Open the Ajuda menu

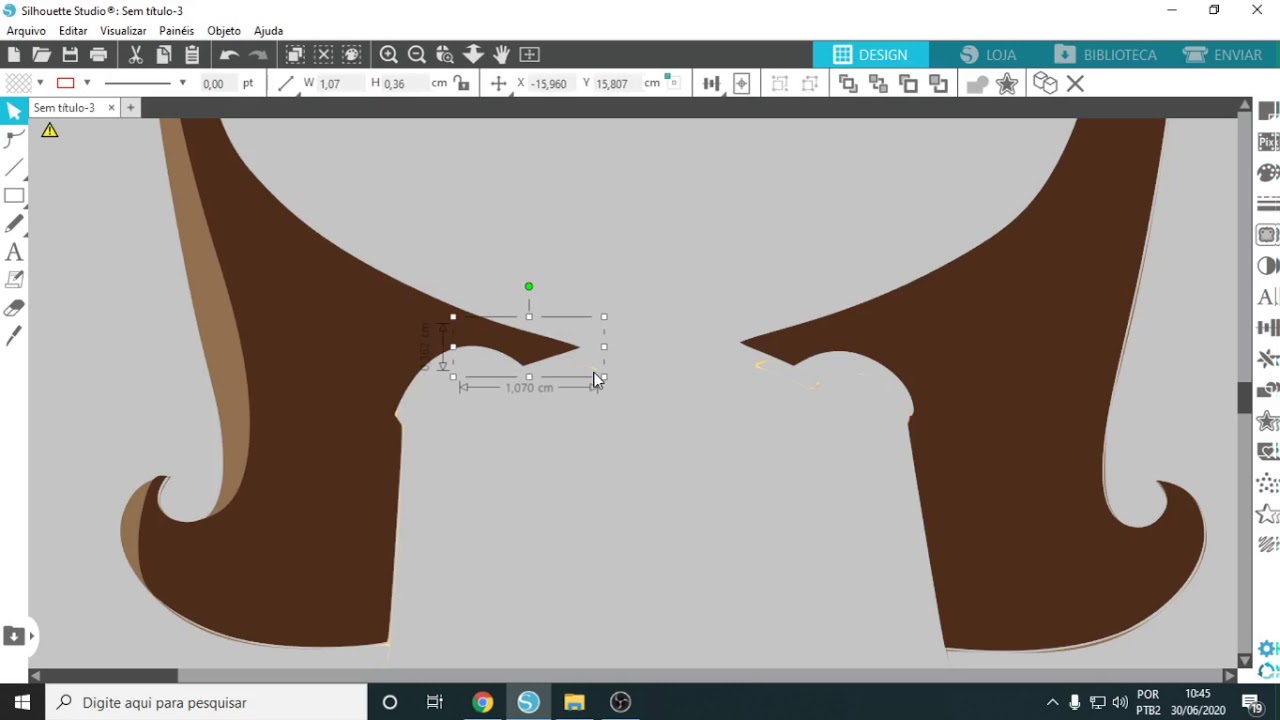click(x=268, y=31)
